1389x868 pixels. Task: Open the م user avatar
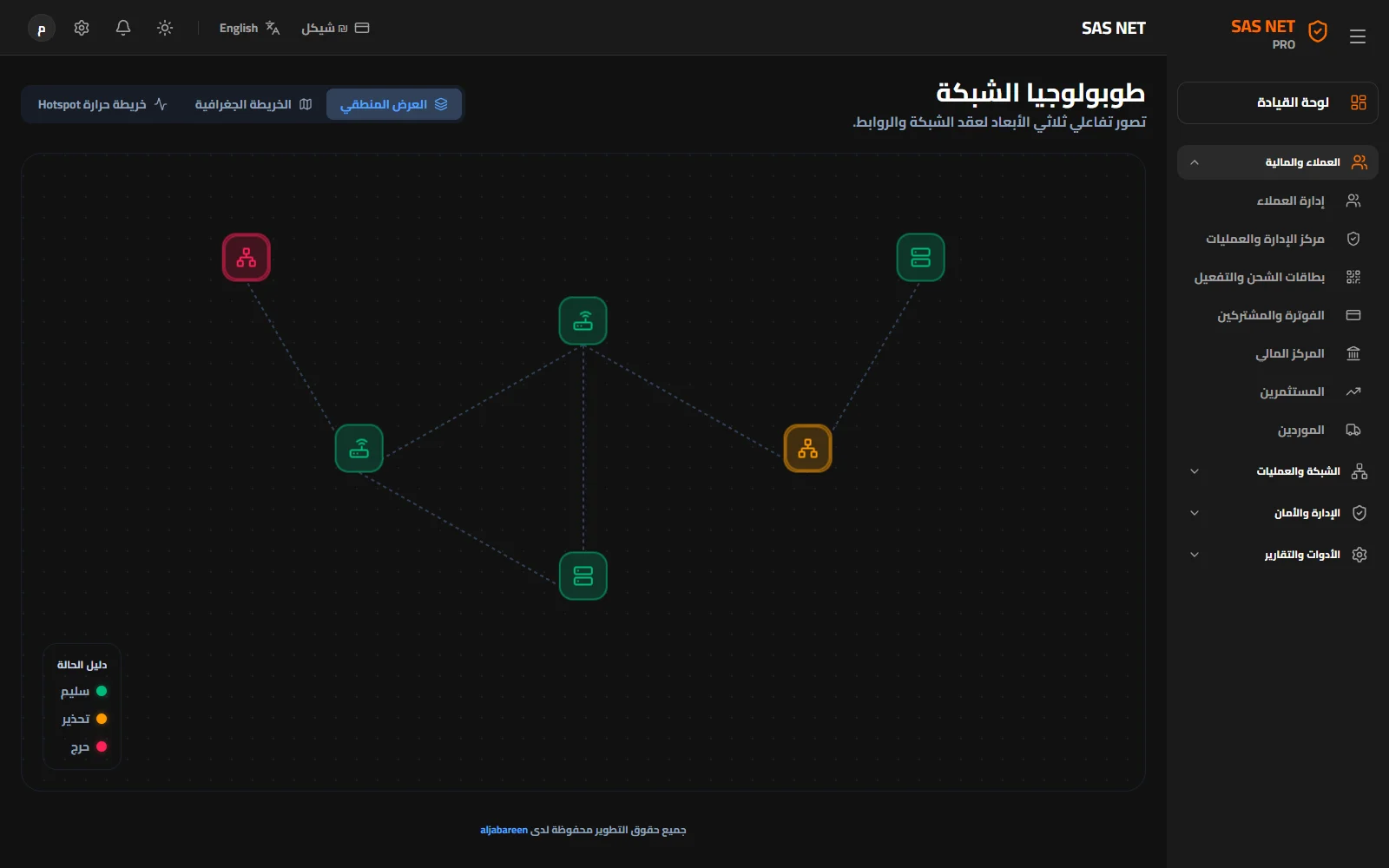[x=42, y=28]
